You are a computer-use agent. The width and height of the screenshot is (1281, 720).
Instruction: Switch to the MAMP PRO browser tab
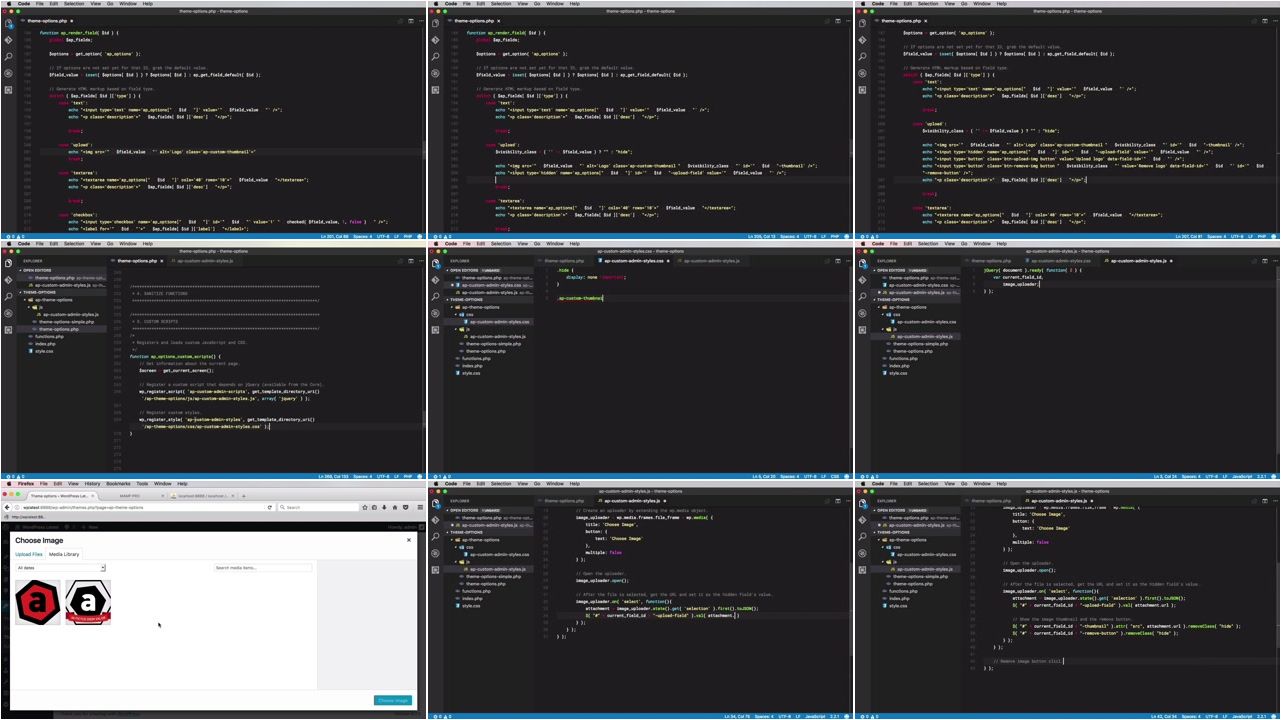pyautogui.click(x=129, y=496)
